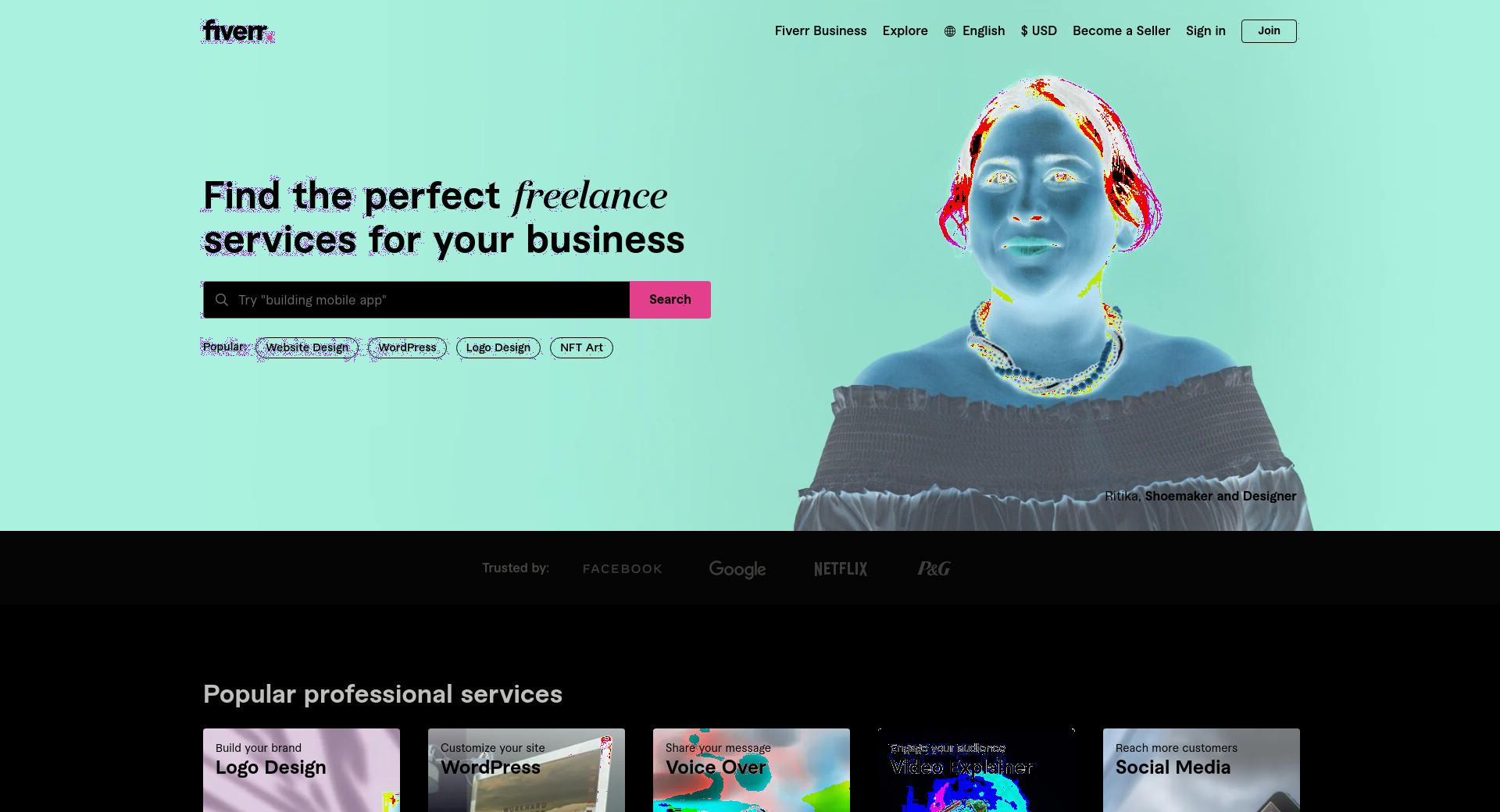The image size is (1500, 812).
Task: Click the globe language icon
Action: (x=950, y=31)
